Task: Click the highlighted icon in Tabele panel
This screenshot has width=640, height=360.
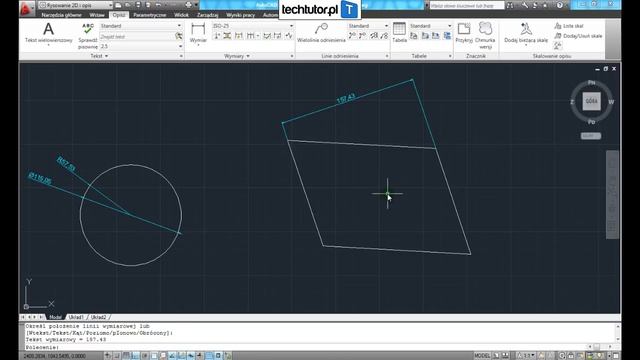Action: tap(447, 36)
